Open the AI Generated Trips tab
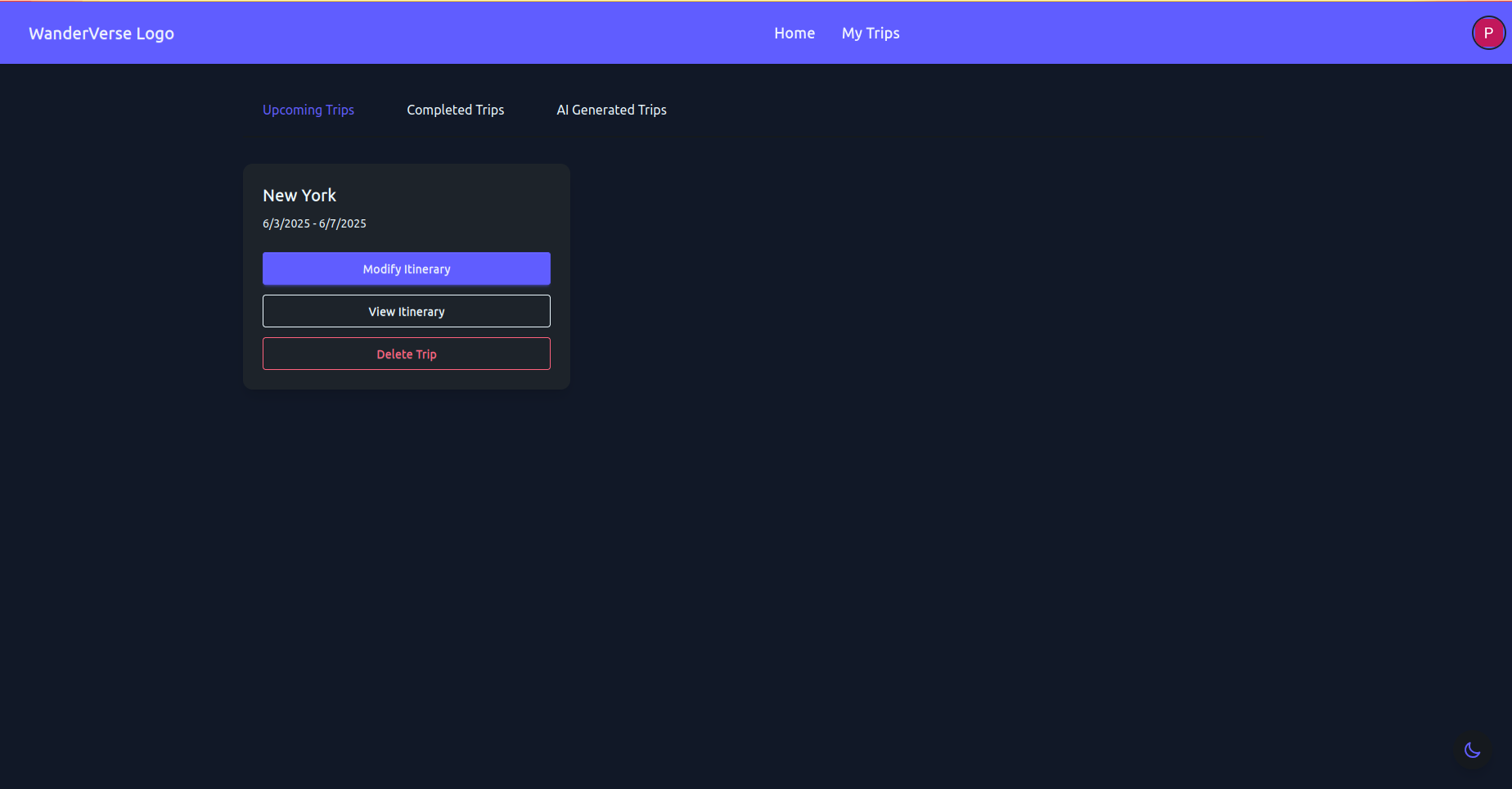The image size is (1512, 789). coord(611,110)
